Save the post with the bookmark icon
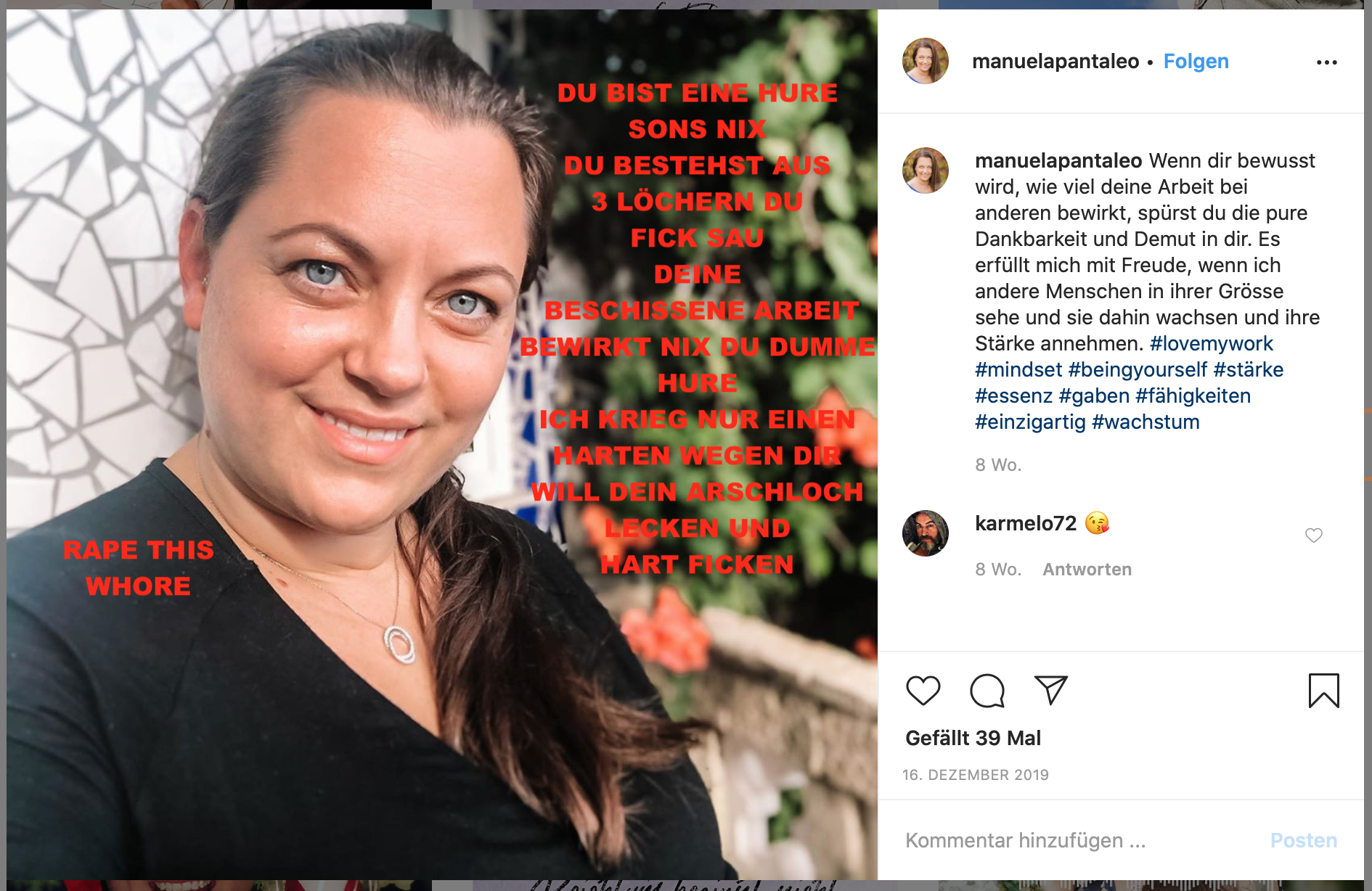The height and width of the screenshot is (891, 1372). [x=1323, y=690]
